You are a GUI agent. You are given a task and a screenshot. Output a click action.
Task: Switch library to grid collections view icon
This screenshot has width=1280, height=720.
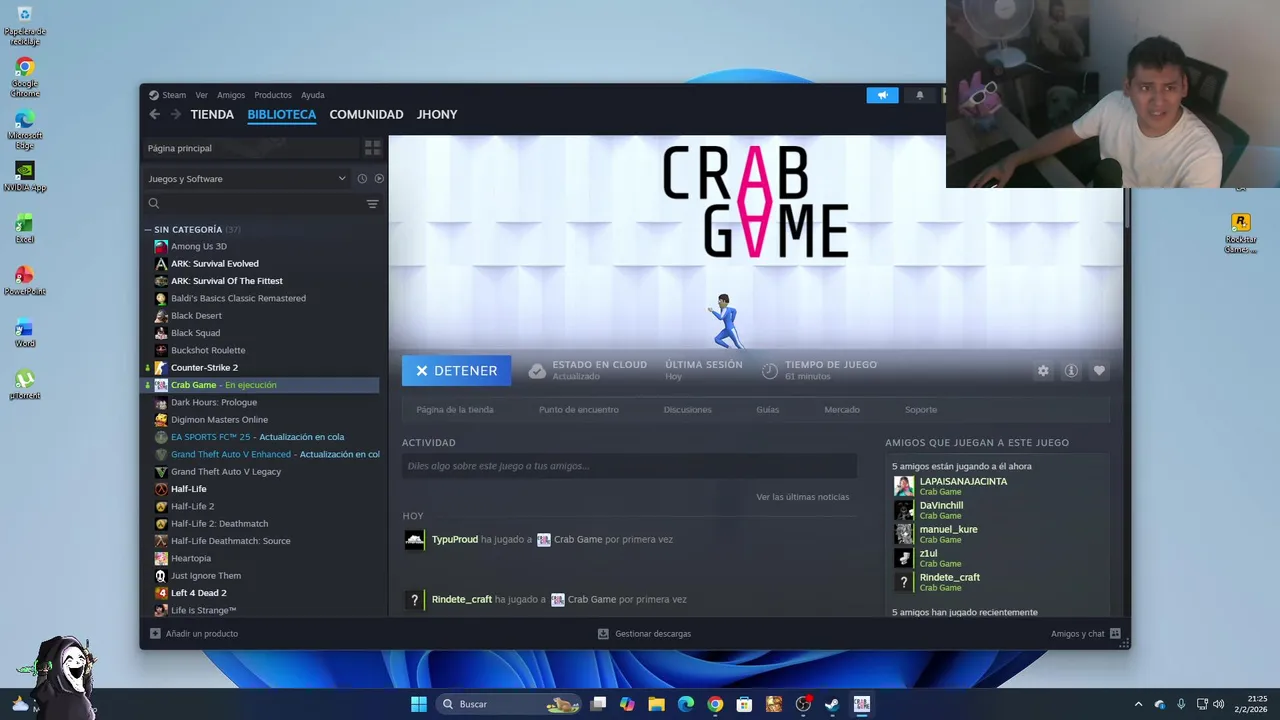pos(372,148)
